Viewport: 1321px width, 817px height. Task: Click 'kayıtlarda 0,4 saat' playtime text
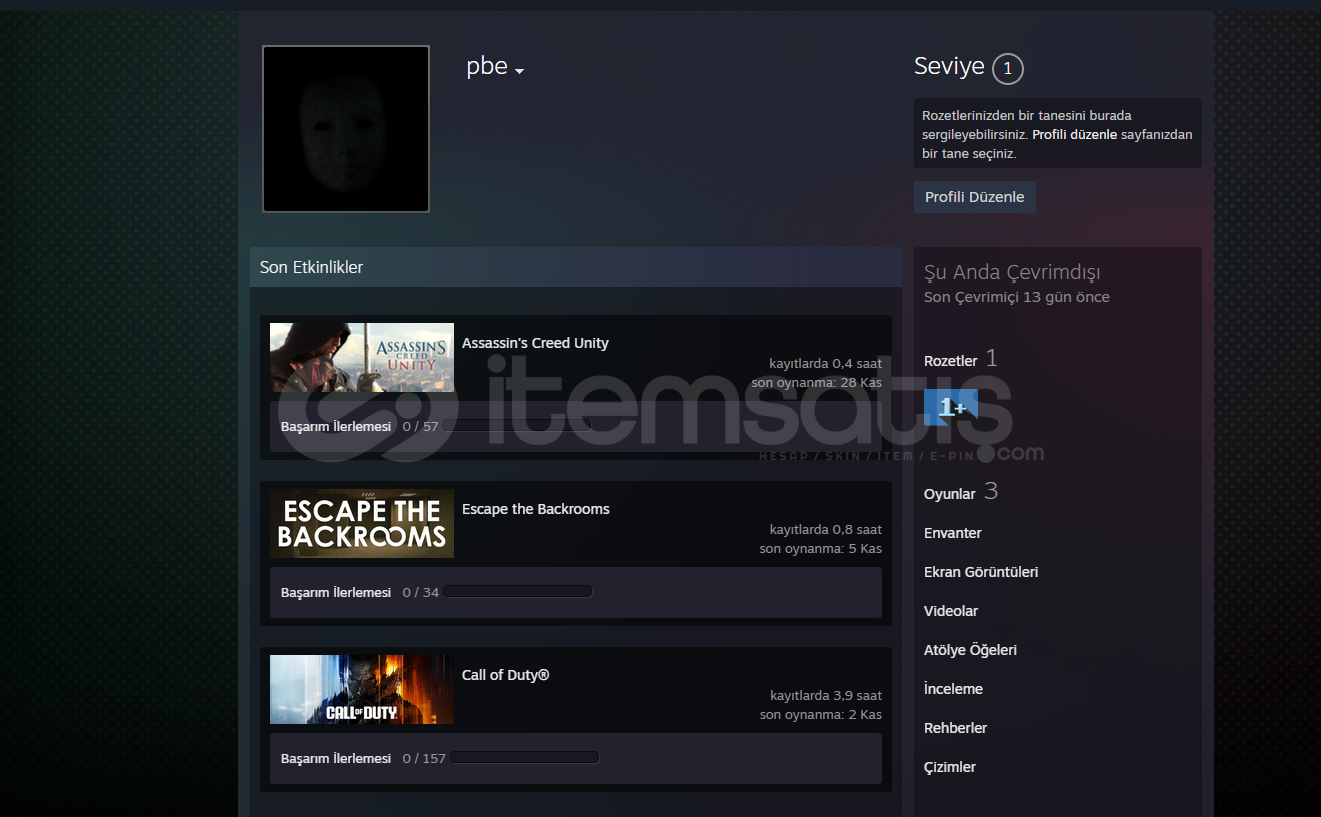pos(825,363)
